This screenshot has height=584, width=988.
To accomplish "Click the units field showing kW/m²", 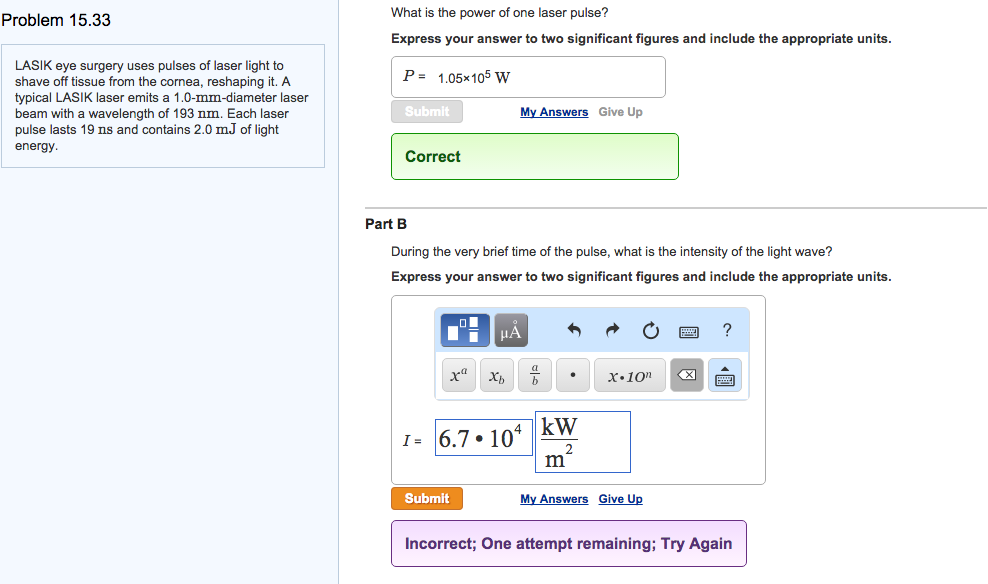I will [x=582, y=442].
